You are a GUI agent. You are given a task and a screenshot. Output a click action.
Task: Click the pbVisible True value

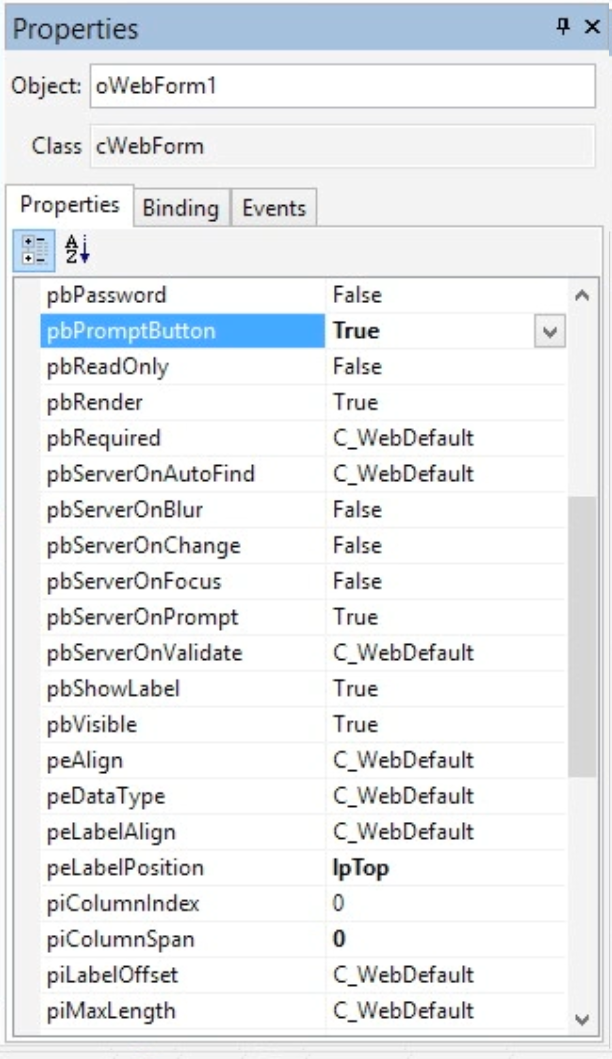355,724
